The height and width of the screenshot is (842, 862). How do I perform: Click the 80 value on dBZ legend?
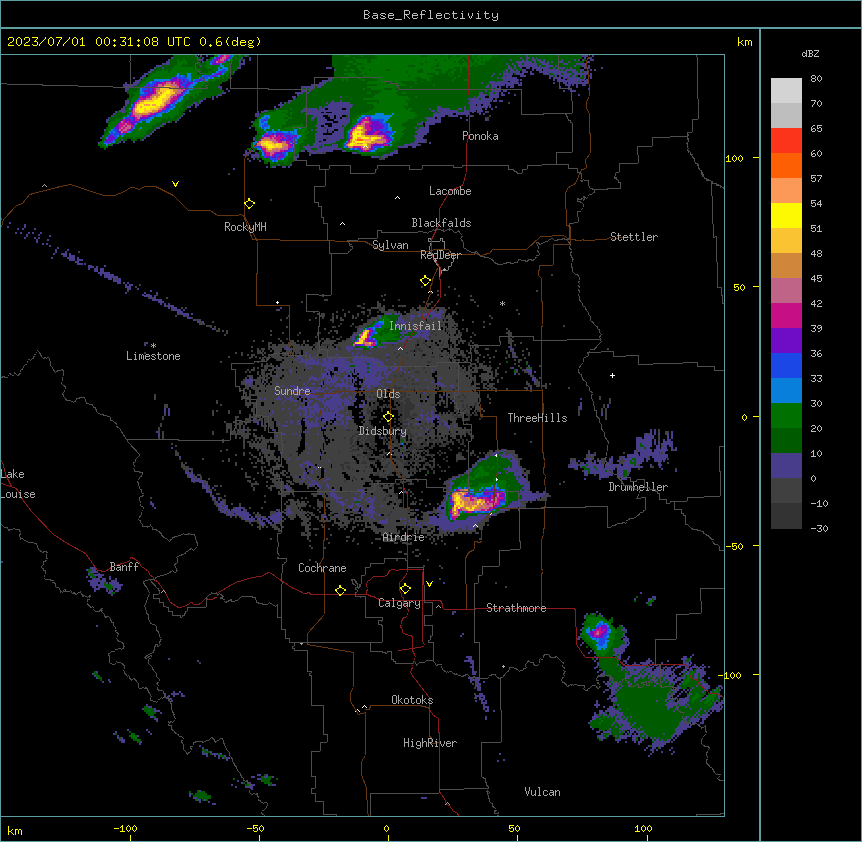pyautogui.click(x=816, y=79)
